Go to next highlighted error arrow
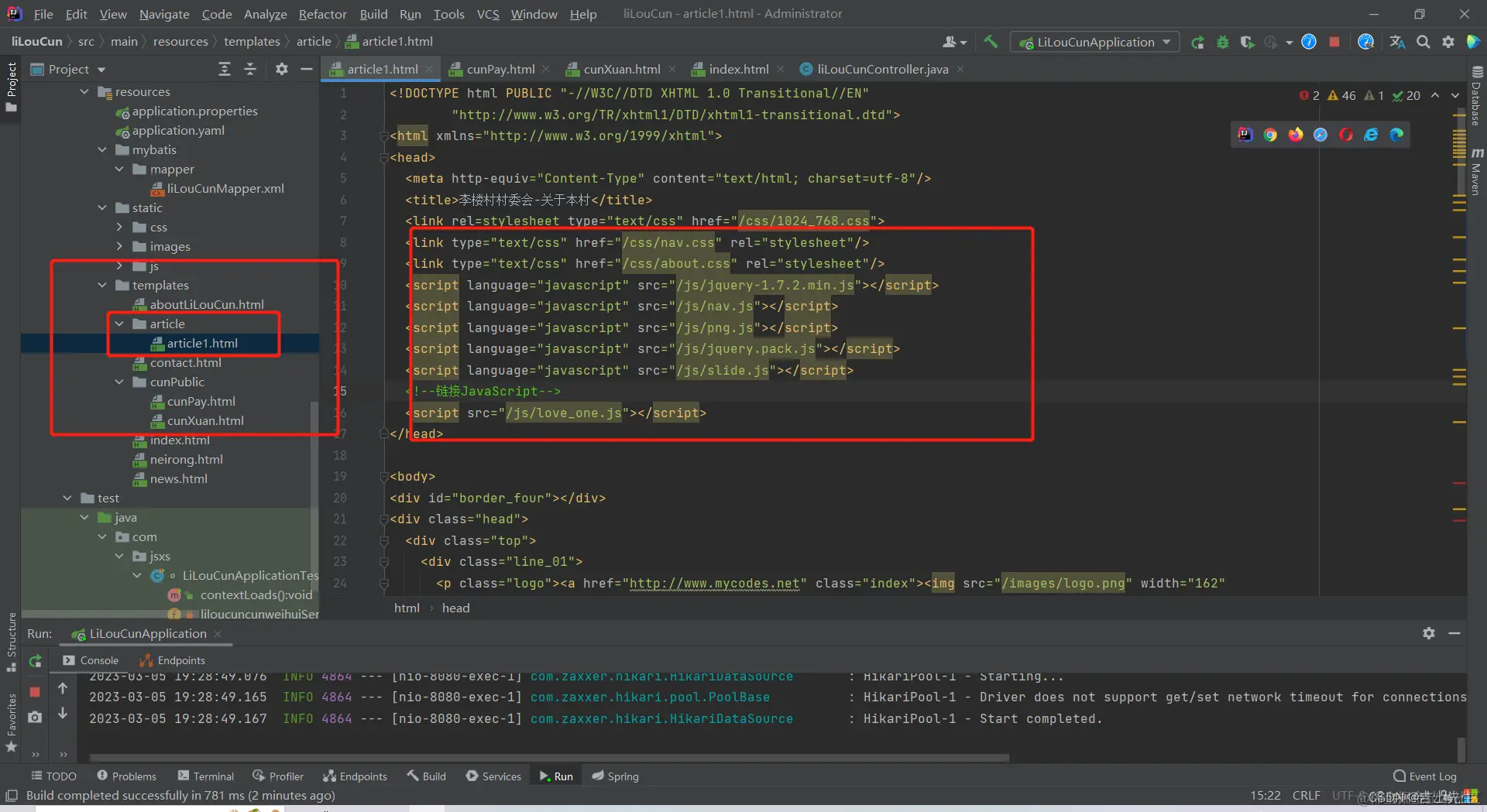Screen dimensions: 1487x812 tap(1455, 95)
